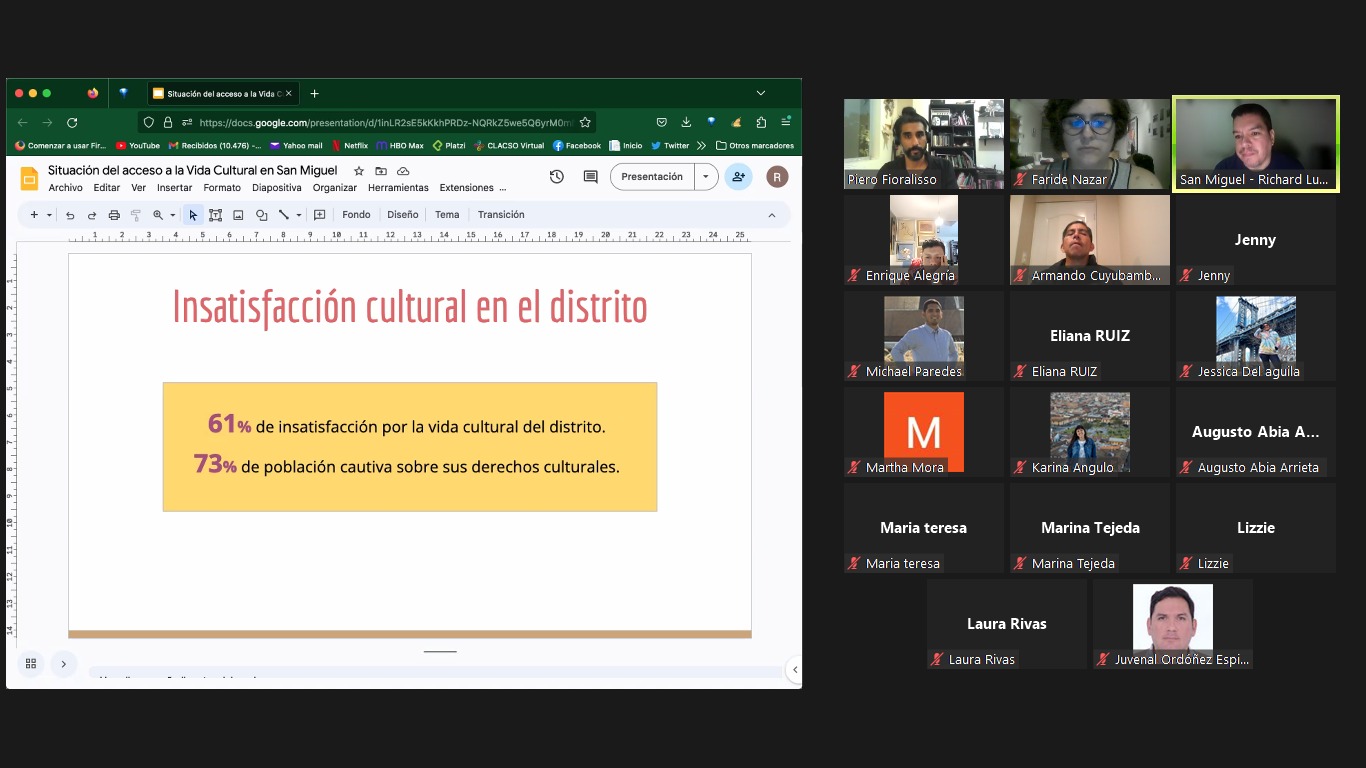1366x768 pixels.
Task: Click the text box tool icon
Action: pos(215,215)
